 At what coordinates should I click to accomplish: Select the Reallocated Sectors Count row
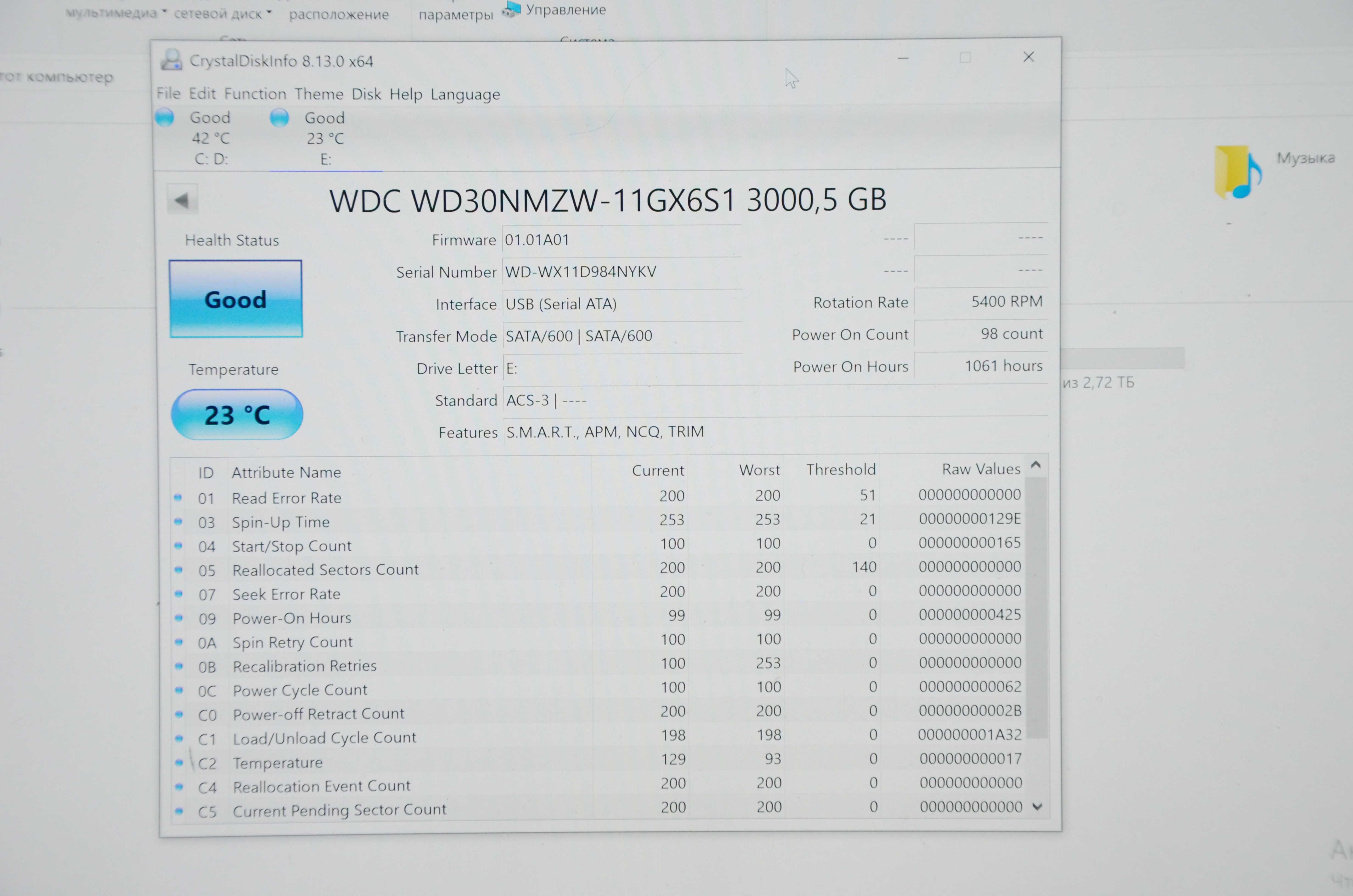(598, 569)
